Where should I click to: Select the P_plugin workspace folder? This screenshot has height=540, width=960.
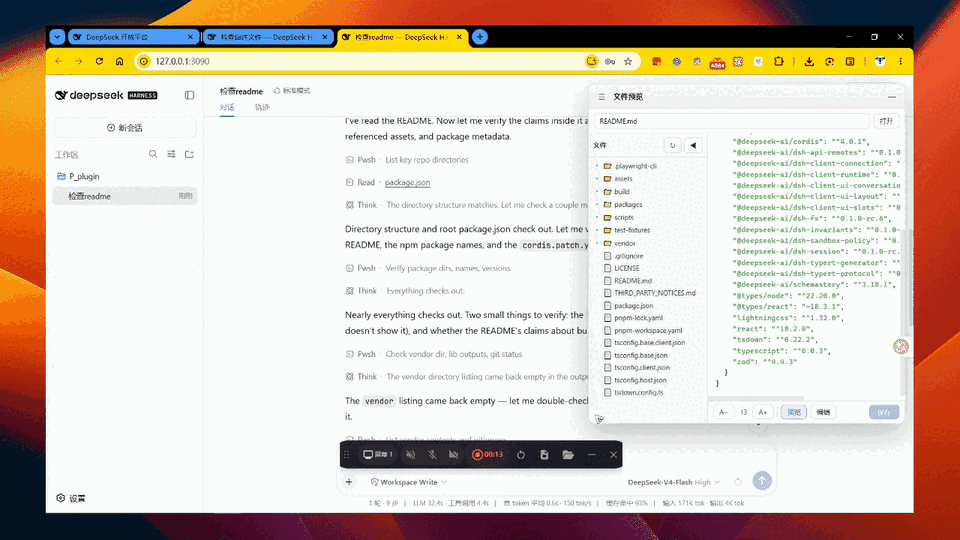(x=125, y=176)
